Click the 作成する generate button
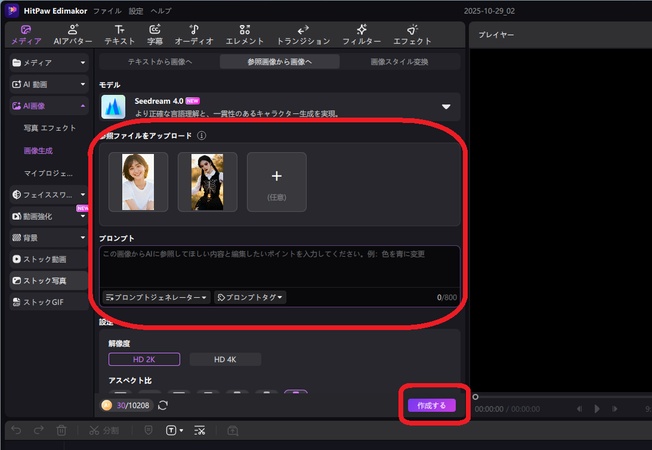Screen dimensions: 652x450 coord(432,405)
